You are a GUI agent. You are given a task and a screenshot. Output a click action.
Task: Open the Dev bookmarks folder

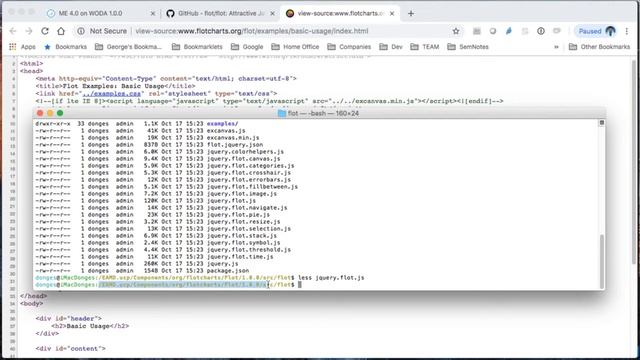(x=391, y=47)
